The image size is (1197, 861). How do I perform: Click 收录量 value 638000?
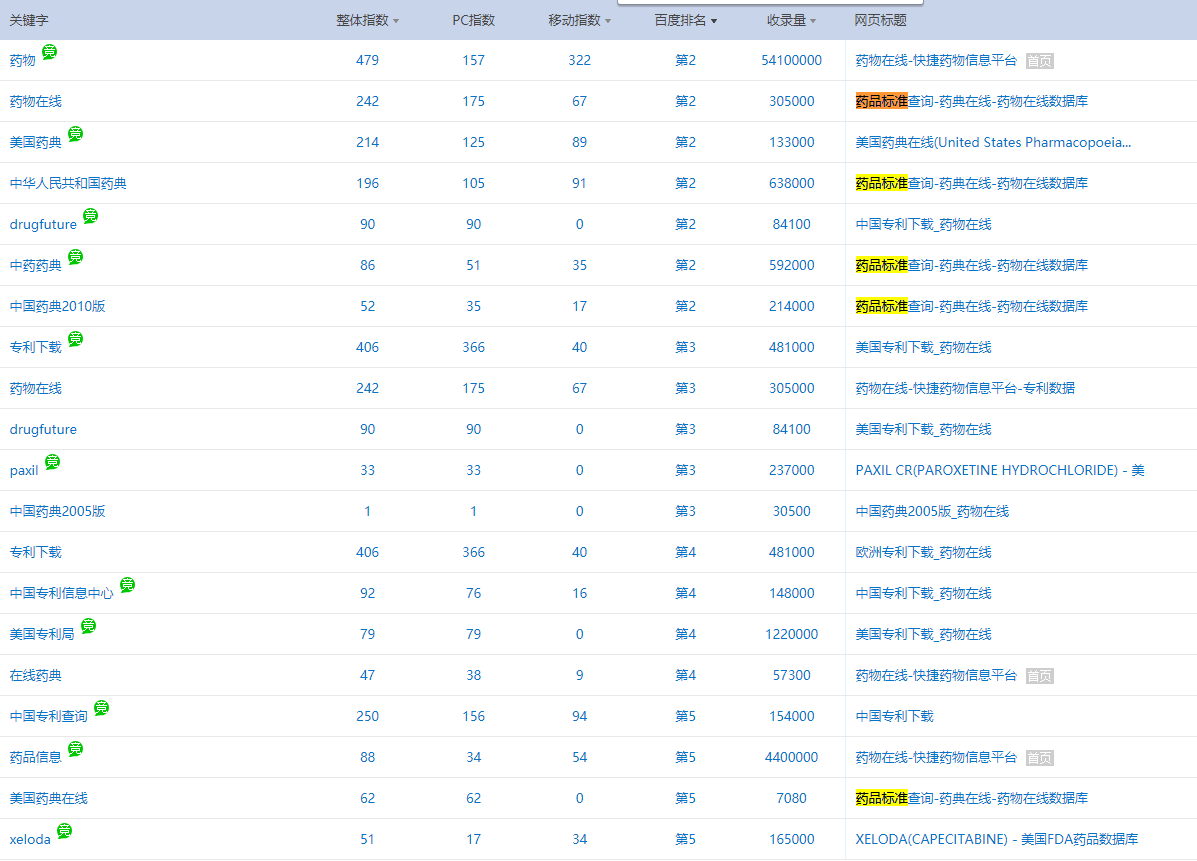[792, 184]
